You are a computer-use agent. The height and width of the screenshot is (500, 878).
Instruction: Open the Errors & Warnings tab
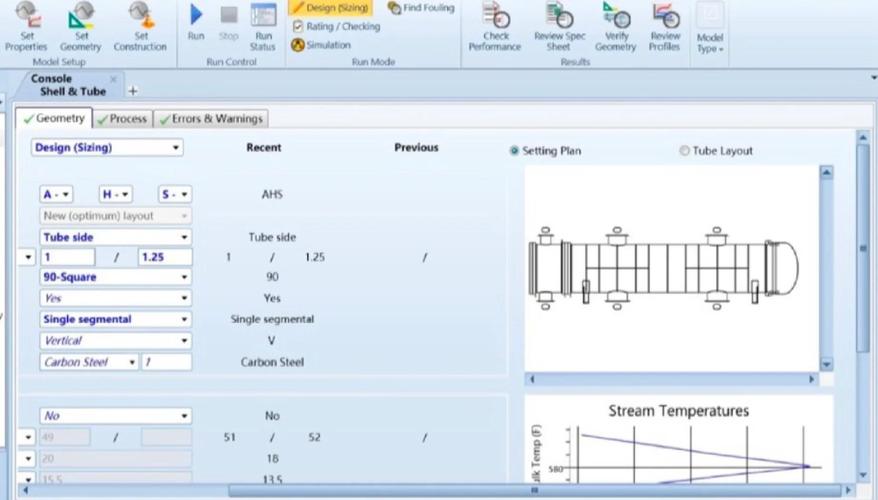[x=211, y=119]
